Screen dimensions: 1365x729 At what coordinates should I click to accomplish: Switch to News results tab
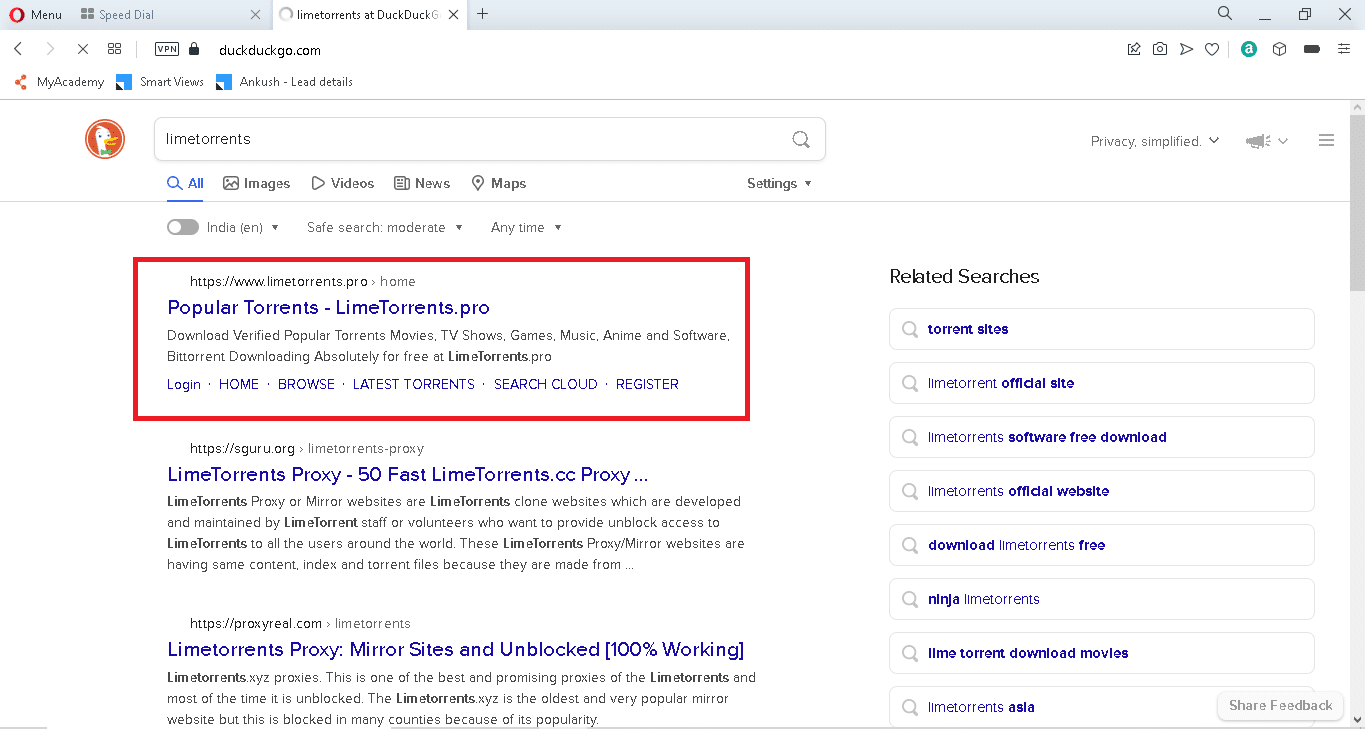coord(422,183)
